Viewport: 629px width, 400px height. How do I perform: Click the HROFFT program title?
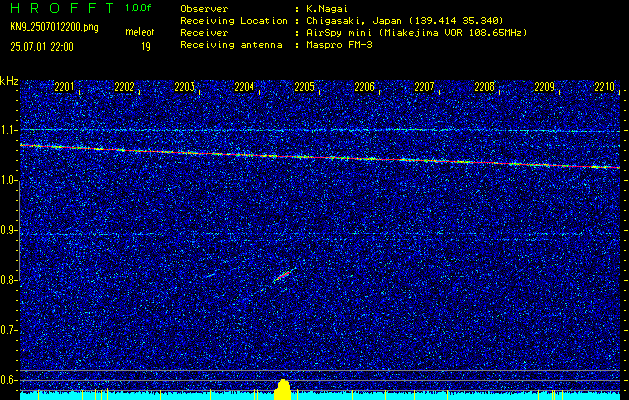point(62,8)
